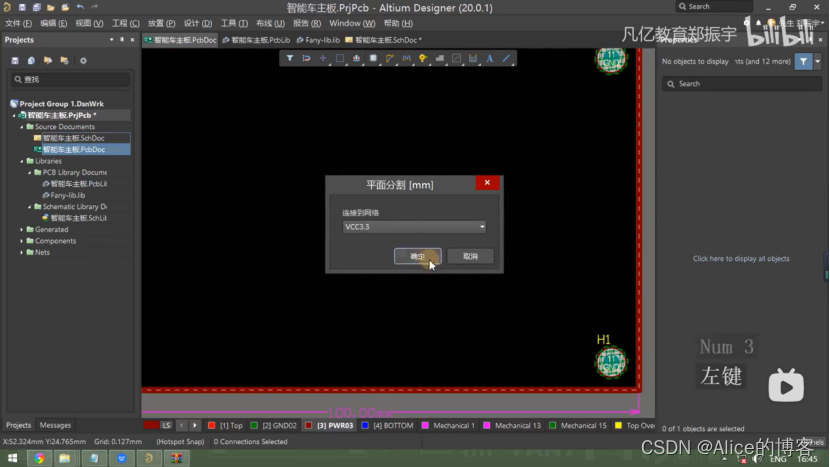The image size is (830, 467).
Task: Select the [1] Top layer tab
Action: pos(225,426)
